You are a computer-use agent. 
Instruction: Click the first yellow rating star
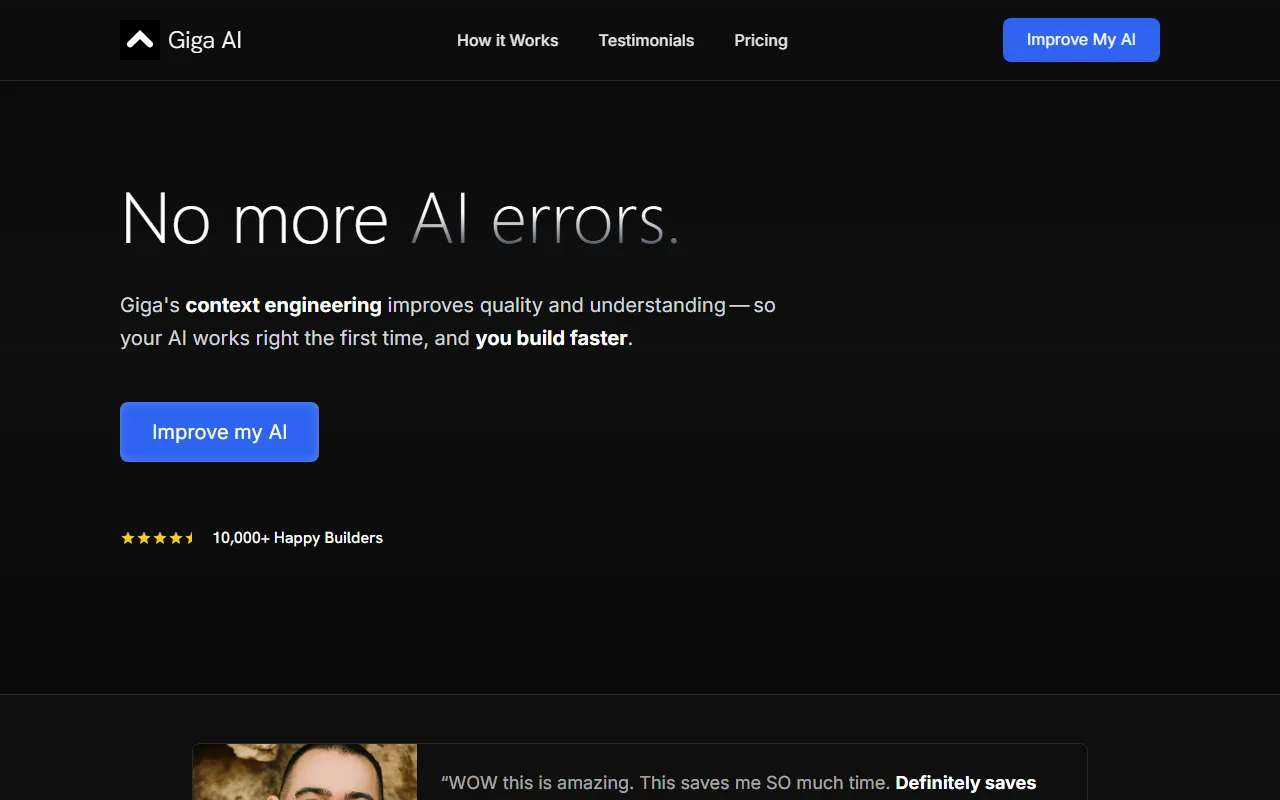point(128,538)
